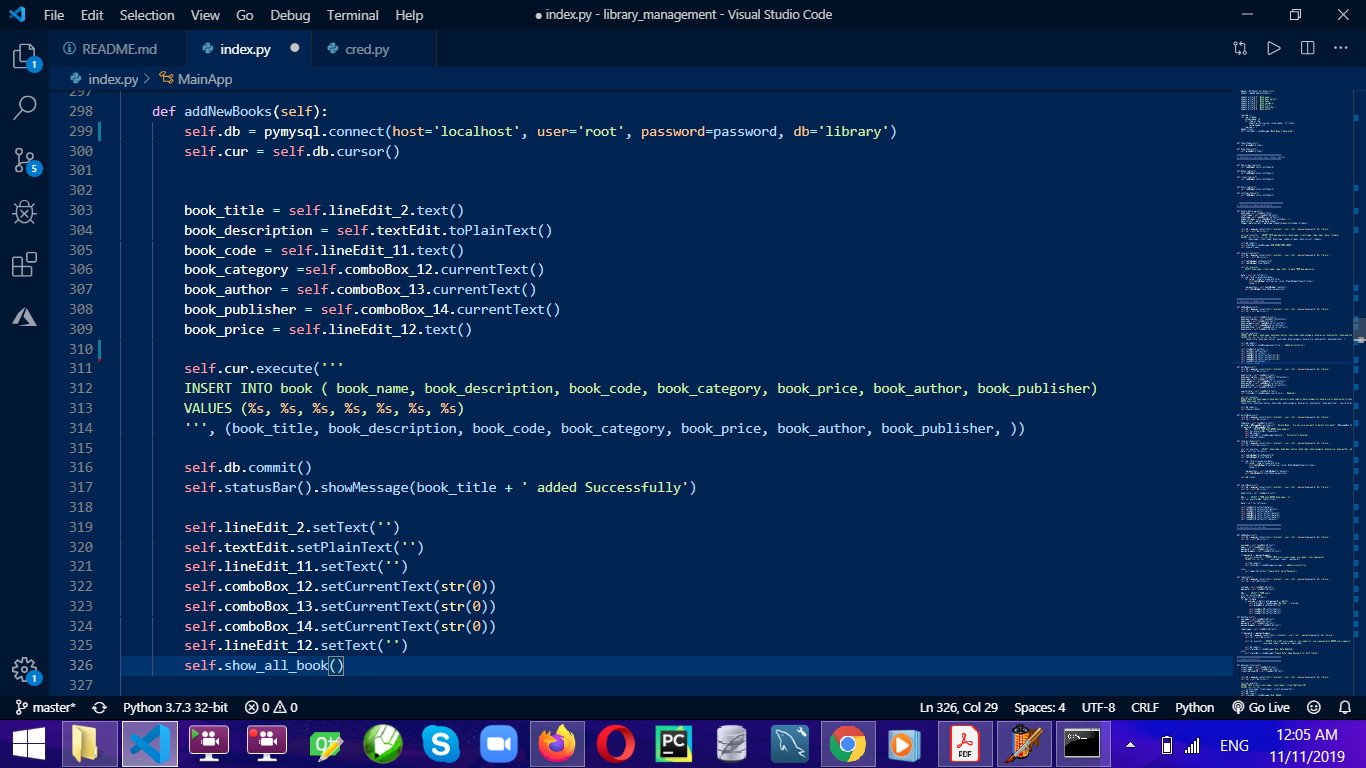Open the Search view in activity bar
Screen dimensions: 1366x768
pyautogui.click(x=24, y=108)
